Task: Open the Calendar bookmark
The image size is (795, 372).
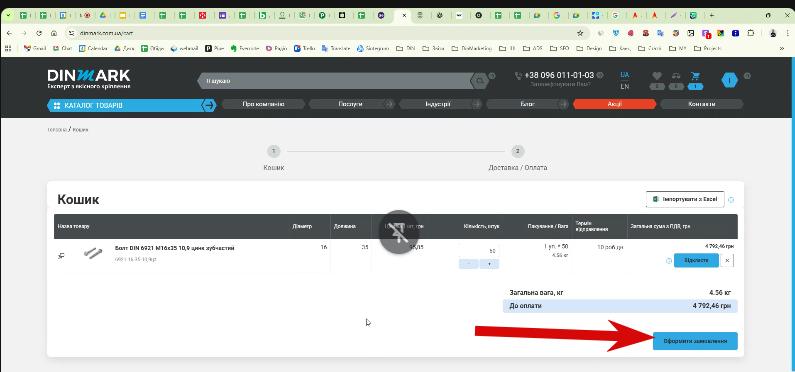Action: 93,49
